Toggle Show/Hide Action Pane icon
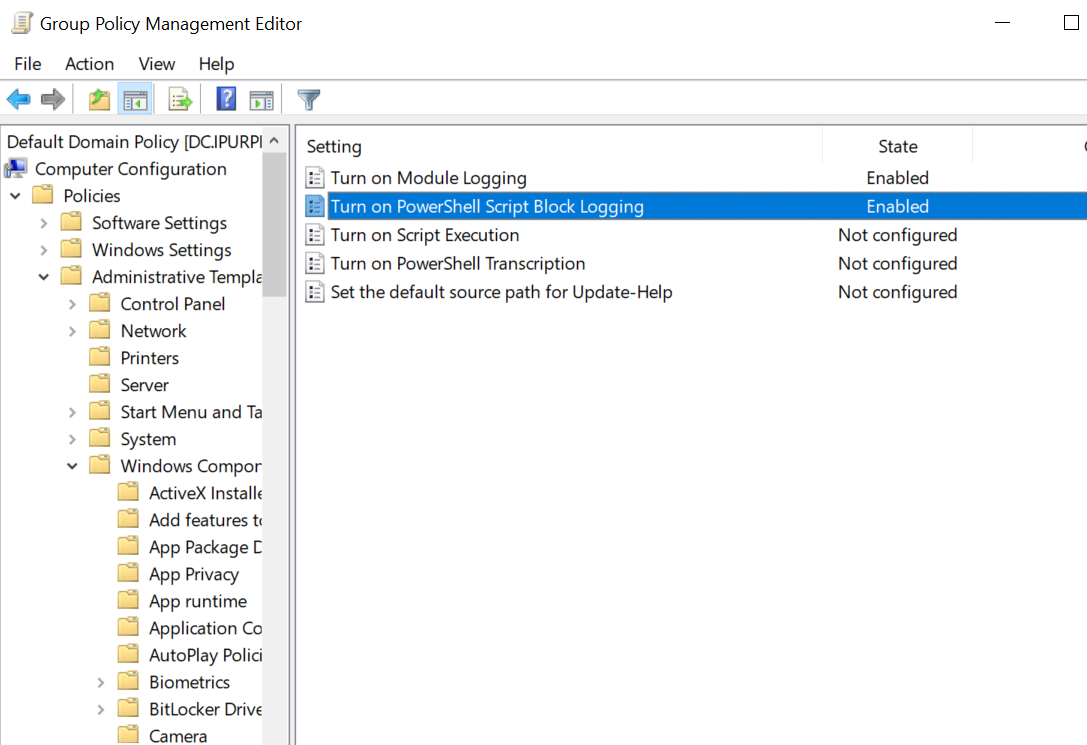 [261, 100]
